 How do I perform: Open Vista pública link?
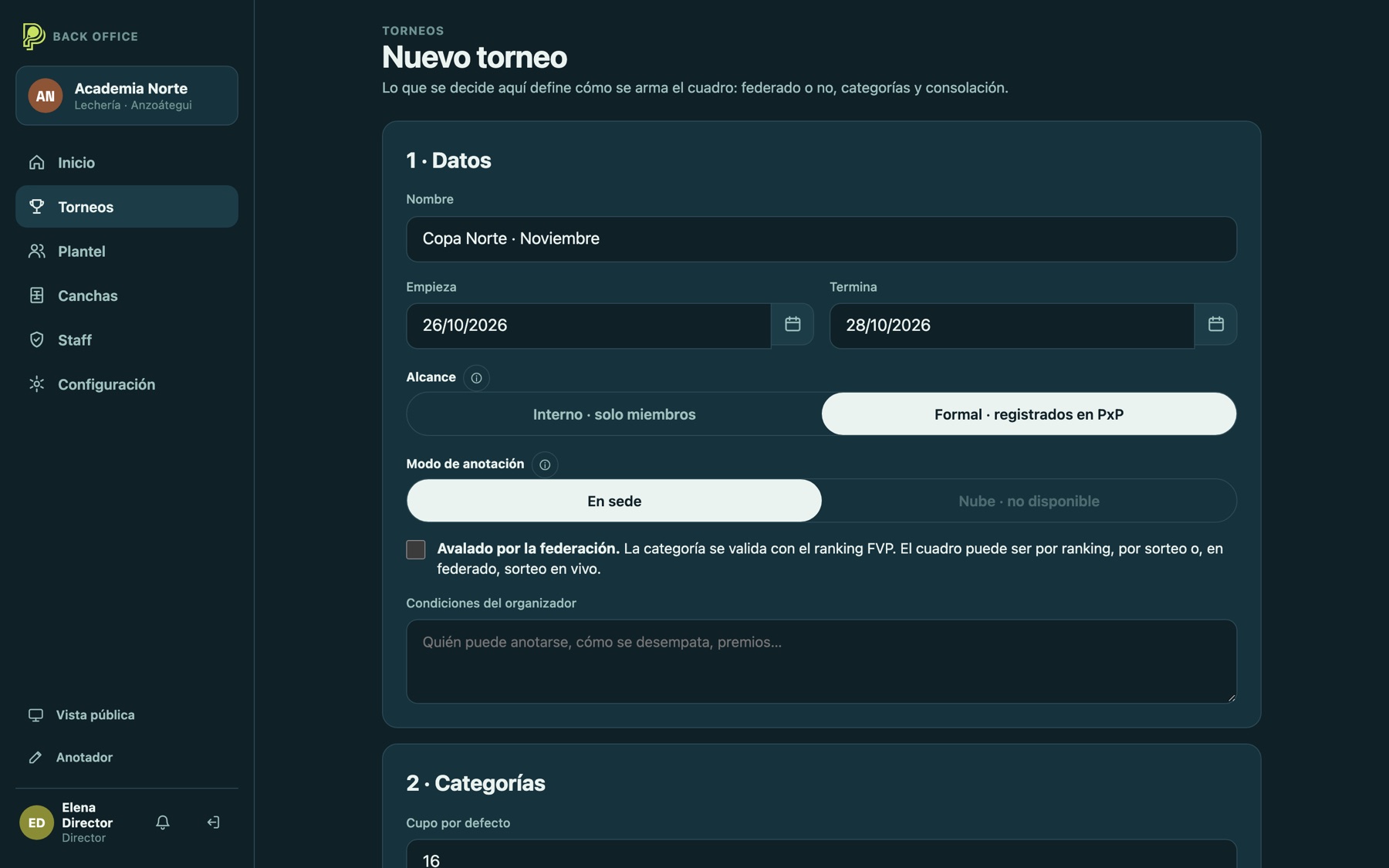point(127,715)
